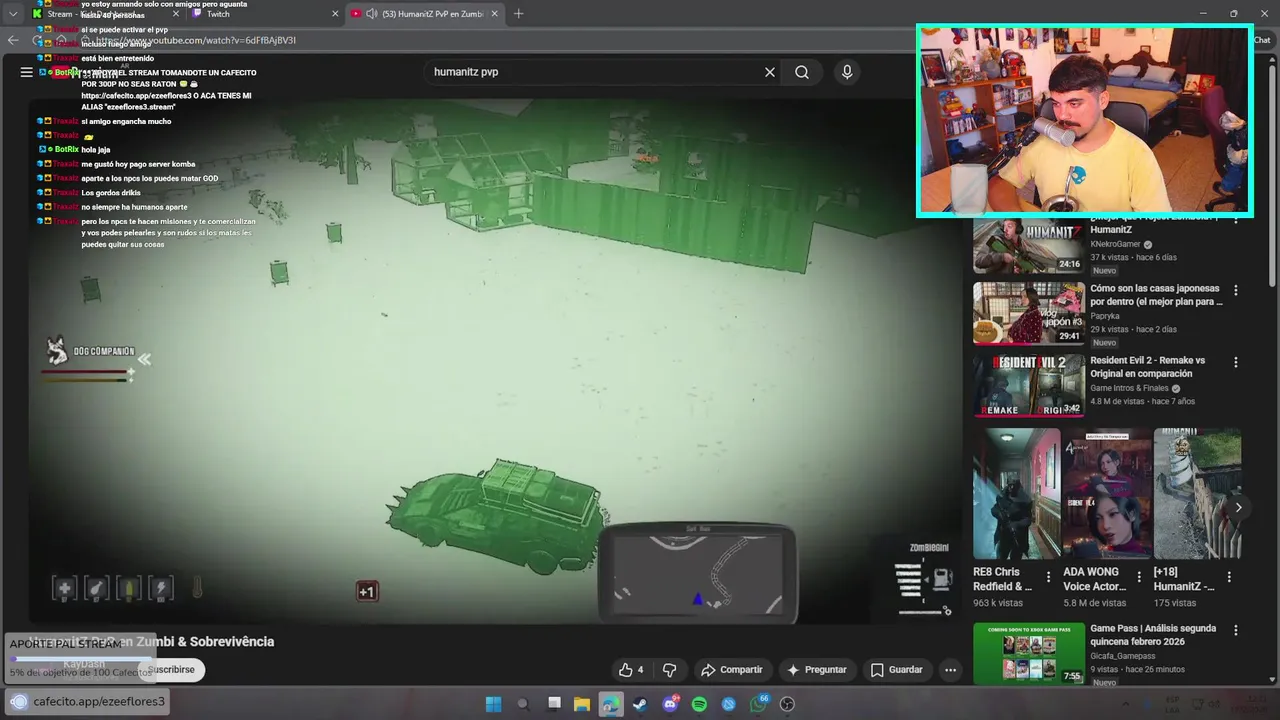The height and width of the screenshot is (720, 1280).
Task: Open options menu for Resident Evil 2 video
Action: 1235,362
